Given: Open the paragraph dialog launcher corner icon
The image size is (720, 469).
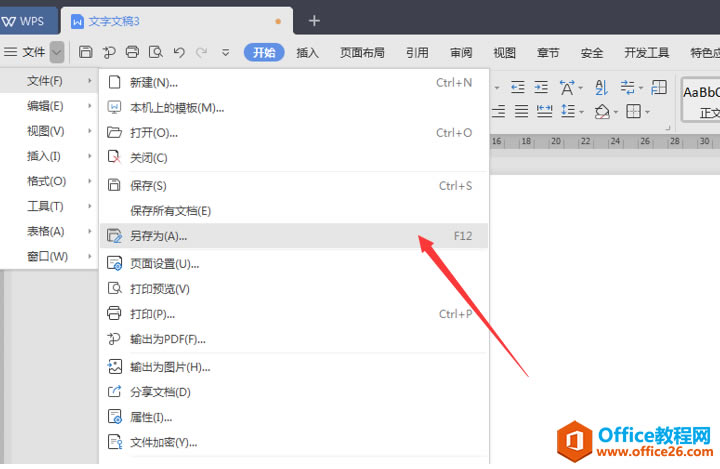Looking at the screenshot, I should coord(668,128).
